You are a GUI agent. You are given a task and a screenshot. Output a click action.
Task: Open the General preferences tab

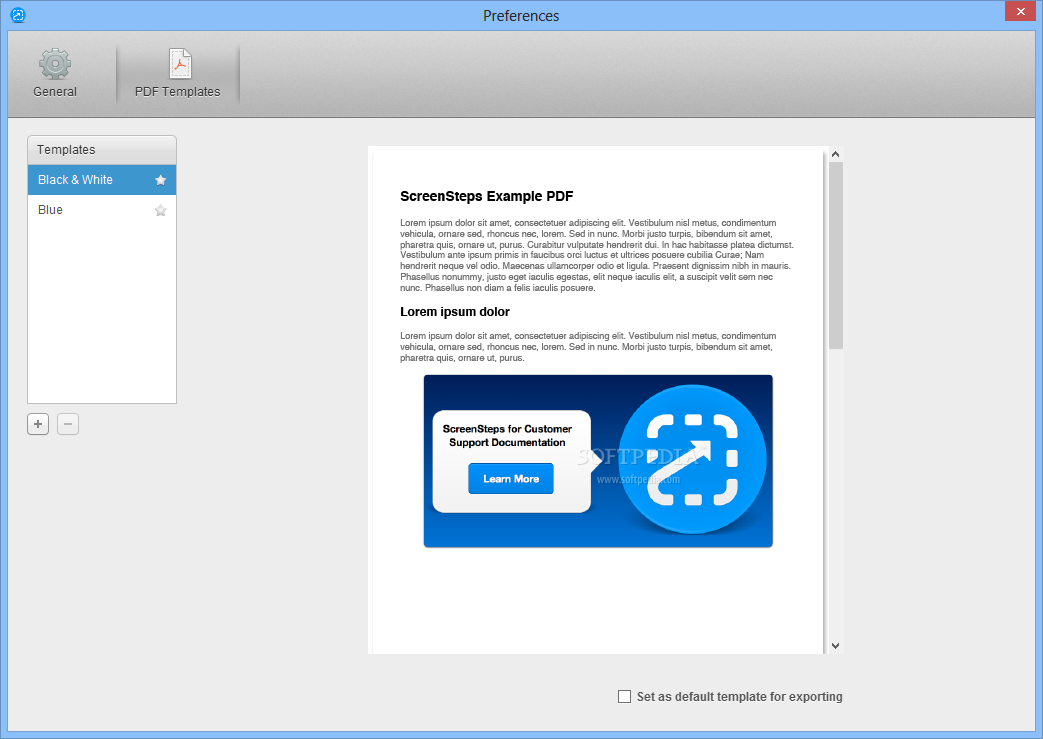55,73
